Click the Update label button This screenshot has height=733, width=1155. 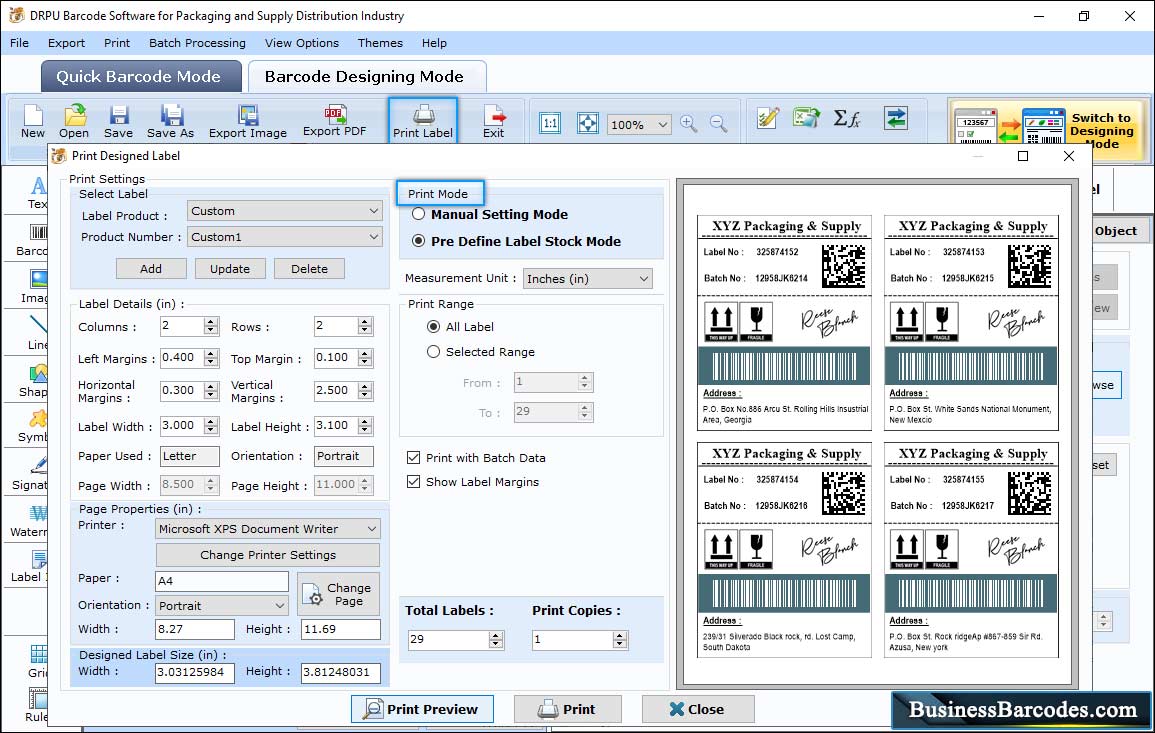point(230,269)
